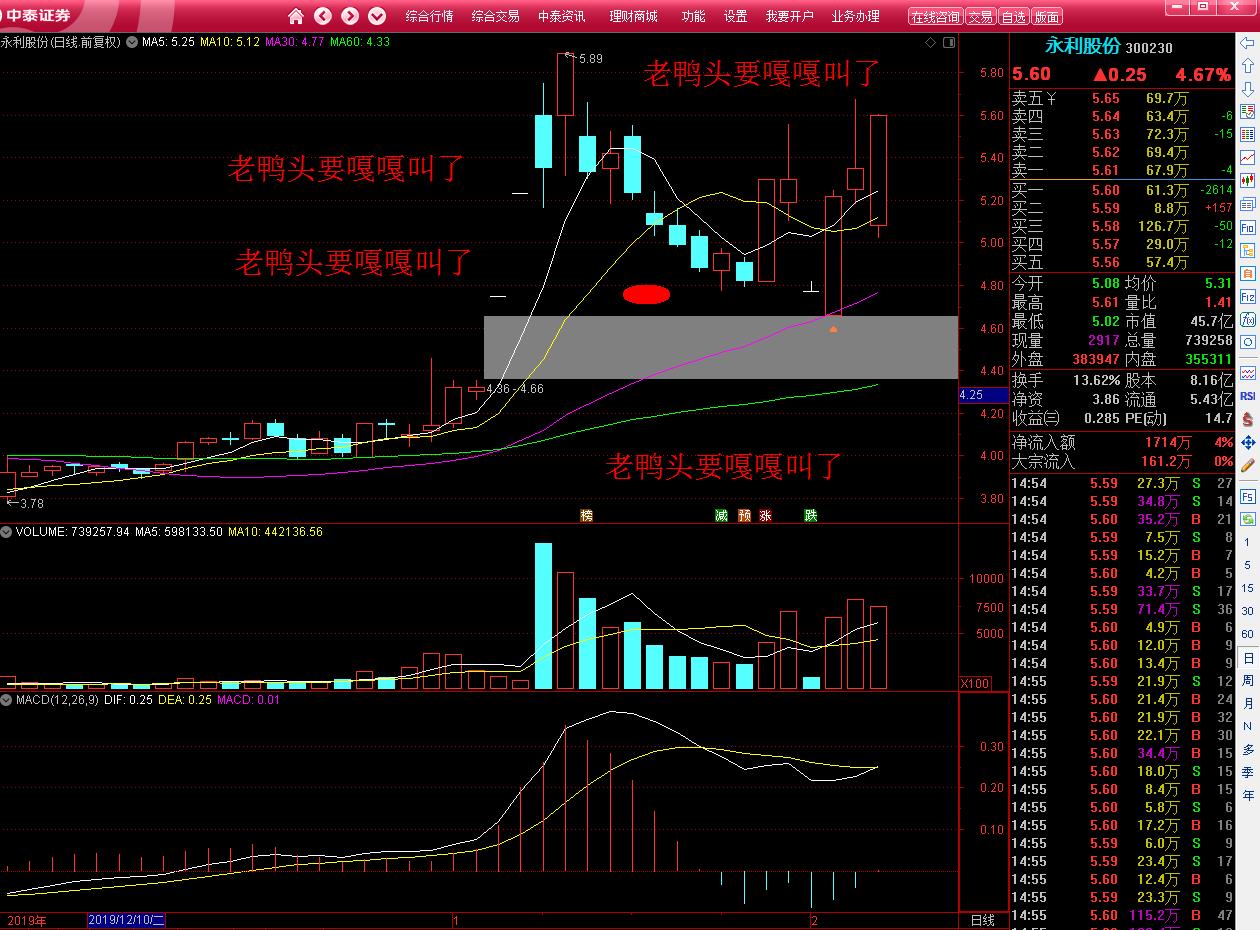
Task: Click the 日线 label at chart bottom-right
Action: point(983,920)
